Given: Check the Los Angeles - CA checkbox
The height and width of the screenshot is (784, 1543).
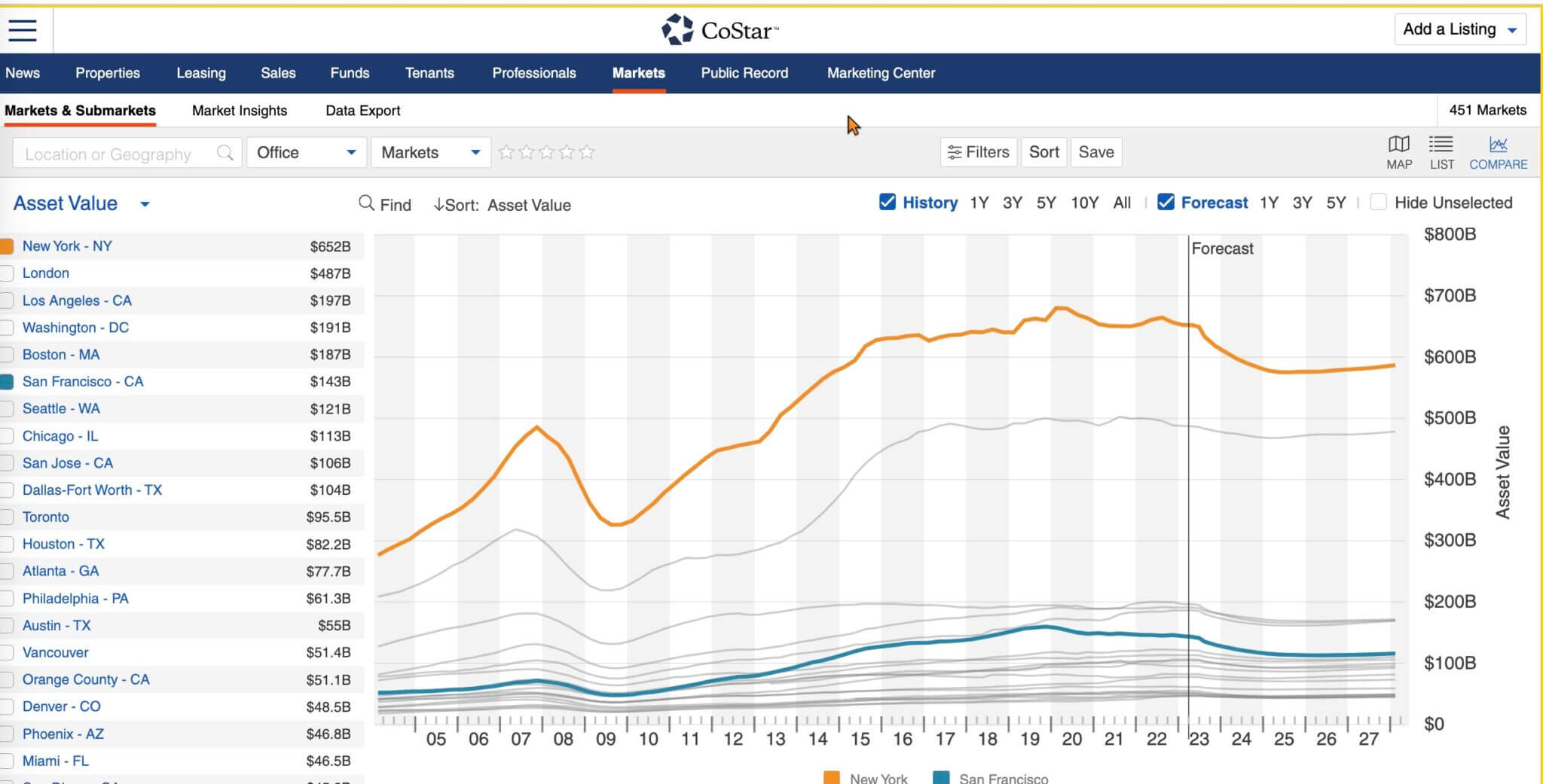Looking at the screenshot, I should pyautogui.click(x=7, y=300).
